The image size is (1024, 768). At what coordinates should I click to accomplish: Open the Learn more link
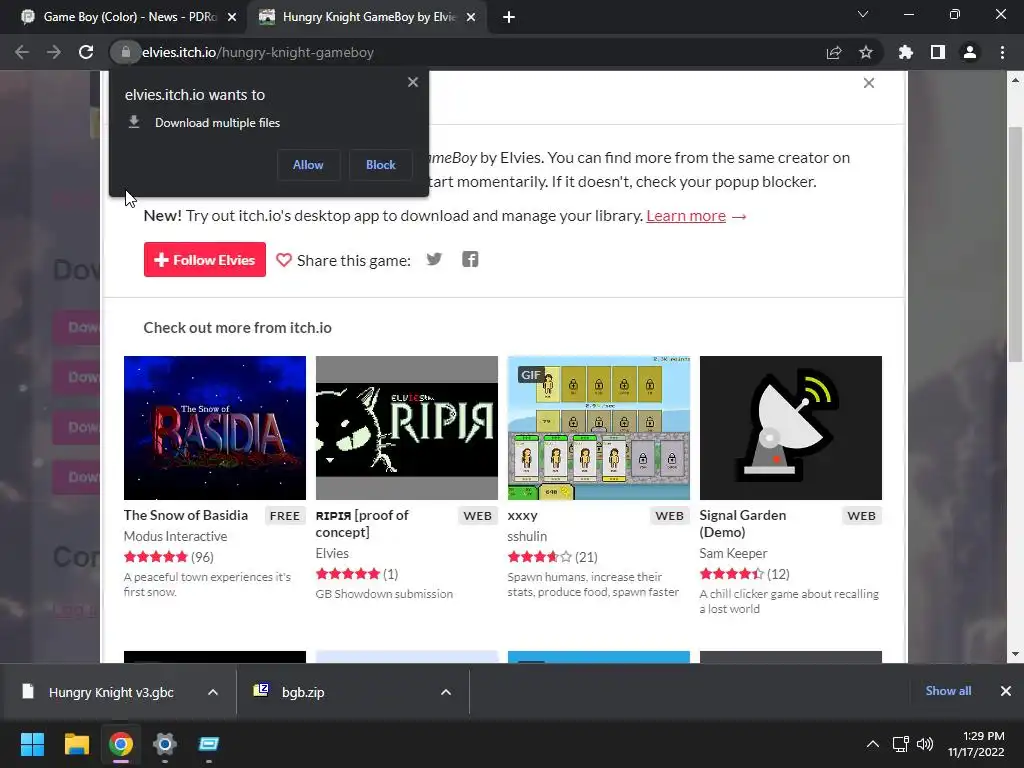click(x=686, y=216)
